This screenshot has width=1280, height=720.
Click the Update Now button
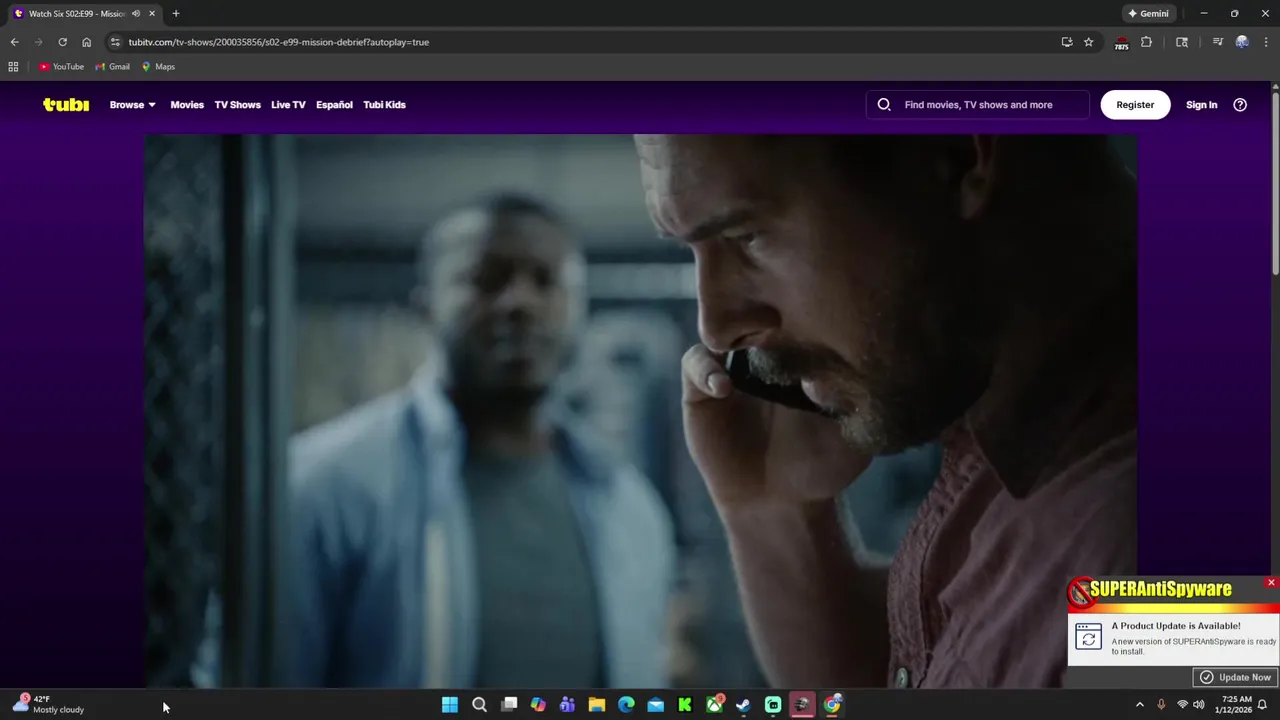tap(1235, 677)
